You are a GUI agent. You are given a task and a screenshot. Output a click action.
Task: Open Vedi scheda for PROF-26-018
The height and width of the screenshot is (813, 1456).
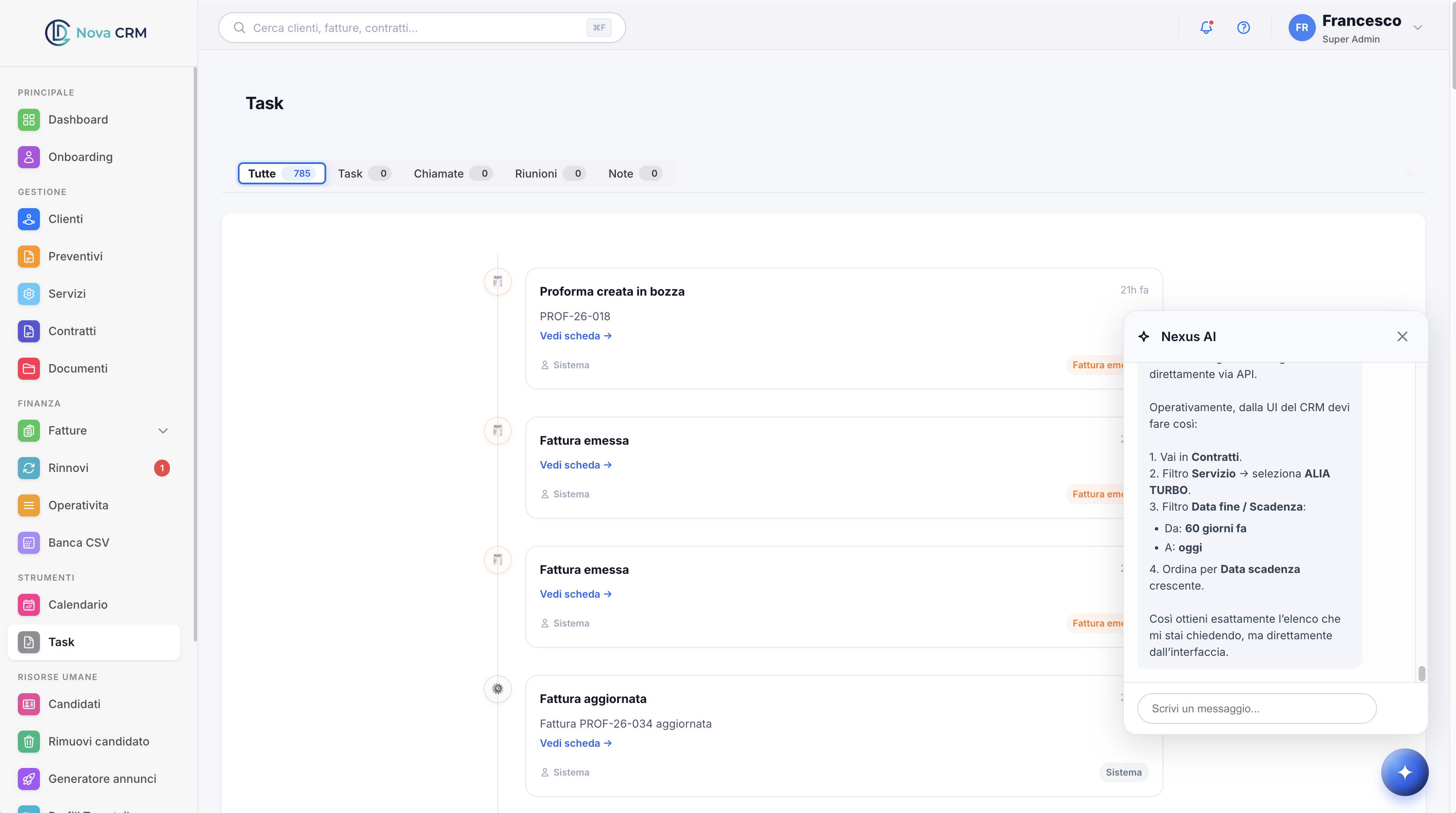pyautogui.click(x=576, y=335)
